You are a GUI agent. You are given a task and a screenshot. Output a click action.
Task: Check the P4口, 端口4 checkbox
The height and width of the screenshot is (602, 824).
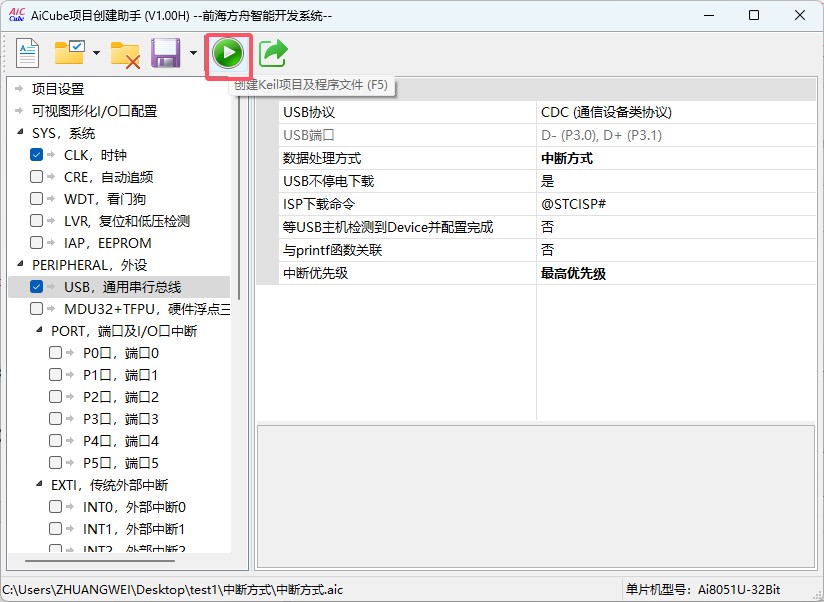[55, 441]
